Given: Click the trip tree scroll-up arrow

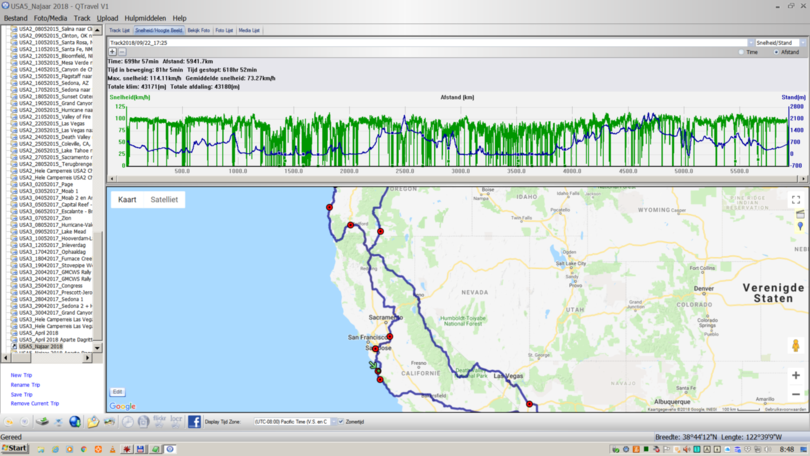Looking at the screenshot, I should coord(97,30).
